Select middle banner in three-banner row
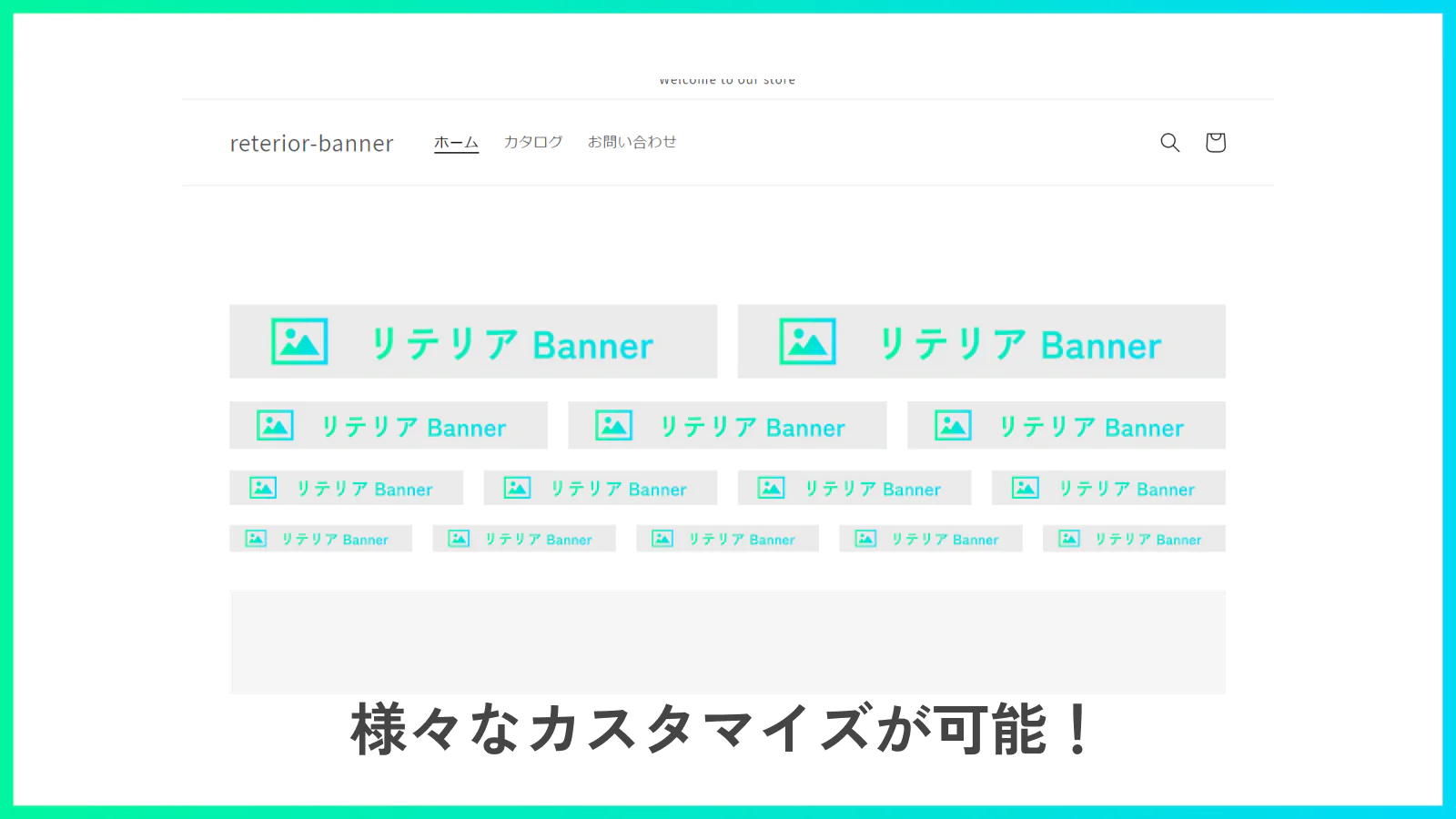The height and width of the screenshot is (819, 1456). 727,426
